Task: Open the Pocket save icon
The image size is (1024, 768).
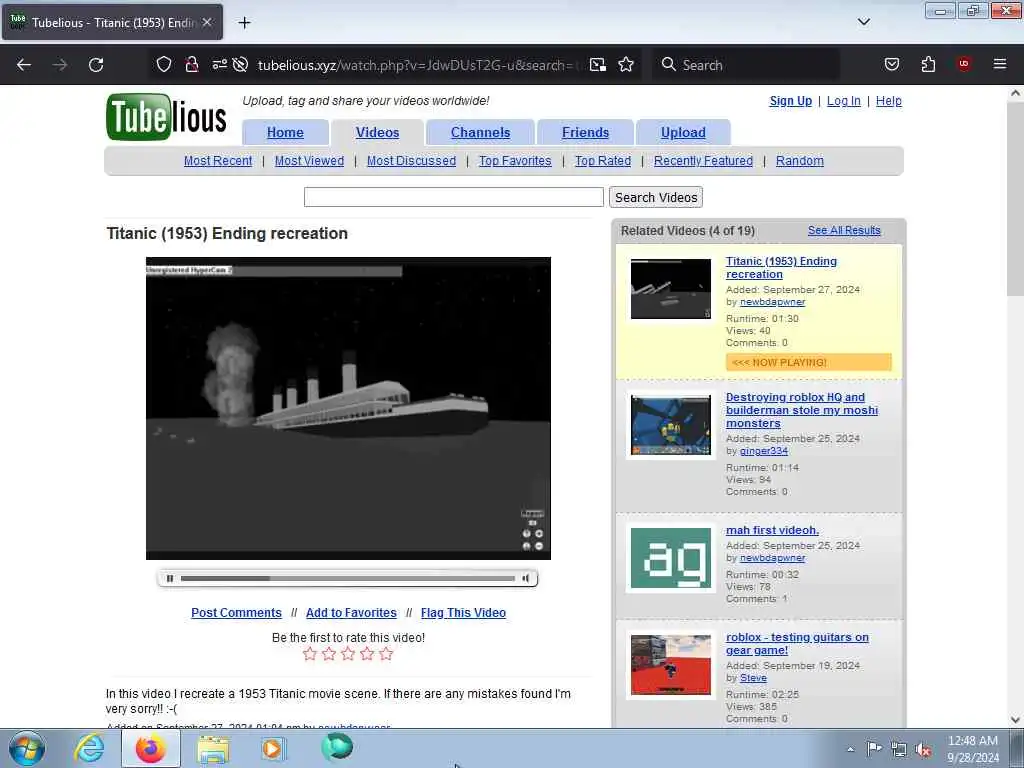Action: (x=891, y=64)
